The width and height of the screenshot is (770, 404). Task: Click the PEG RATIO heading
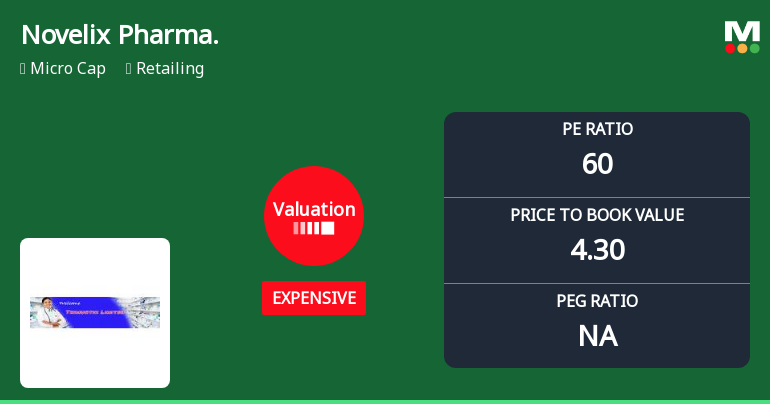click(x=597, y=301)
